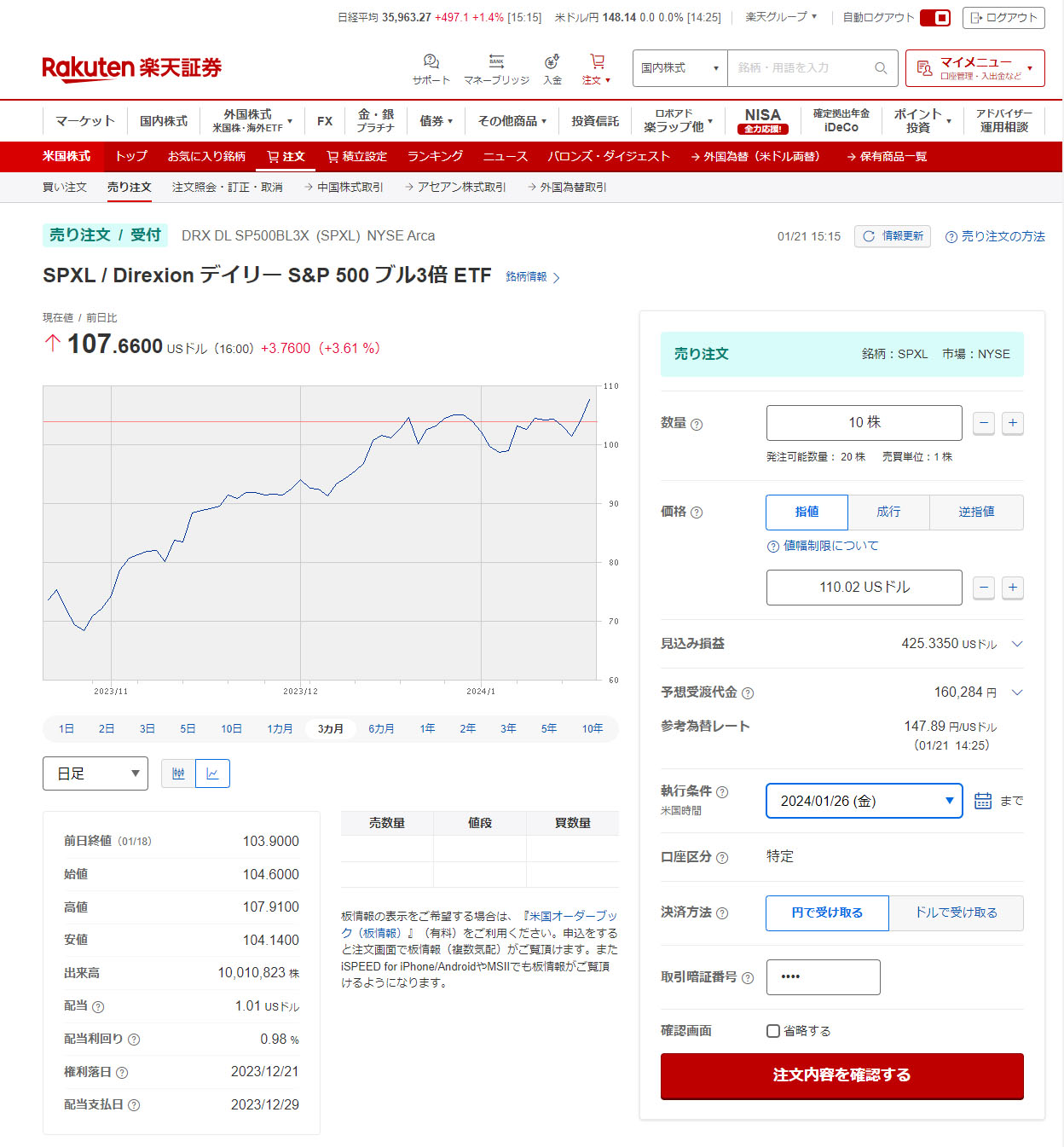
Task: Select ドルで受け取る settlement option
Action: pos(956,912)
